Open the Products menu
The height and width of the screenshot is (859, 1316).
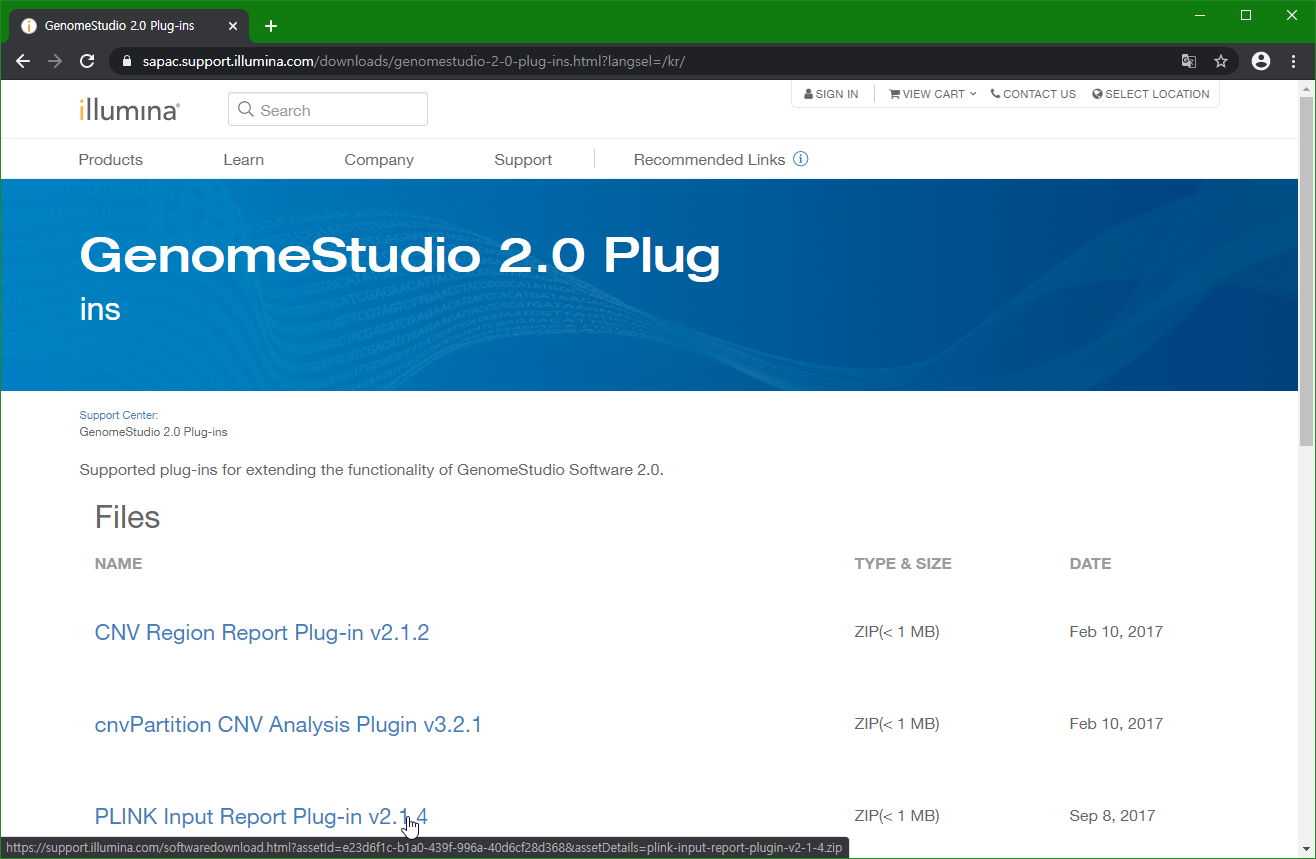point(111,160)
